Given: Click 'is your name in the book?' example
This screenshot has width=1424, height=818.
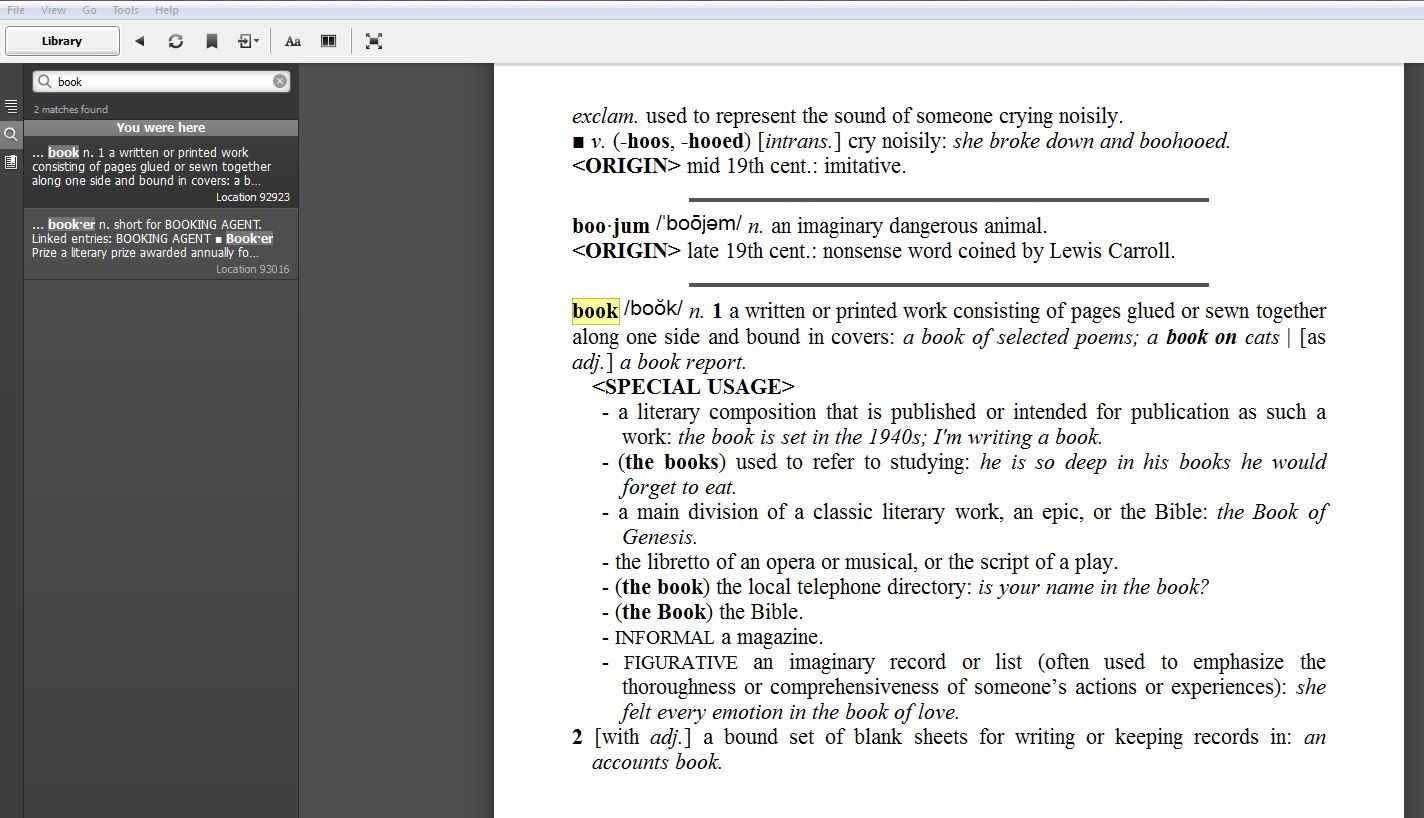Looking at the screenshot, I should pos(1093,587).
